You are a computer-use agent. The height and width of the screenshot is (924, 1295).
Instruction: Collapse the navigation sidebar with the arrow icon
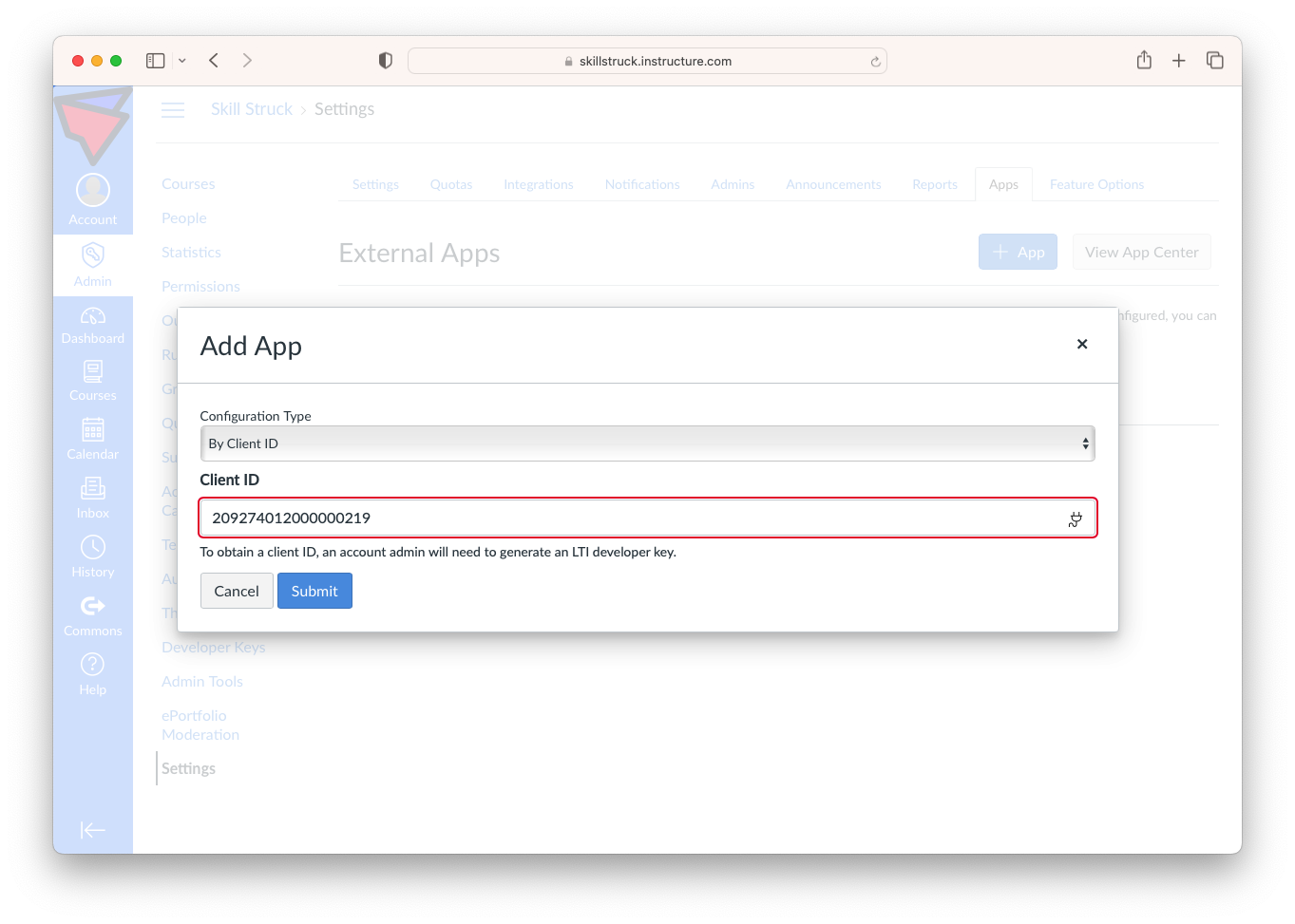coord(92,830)
